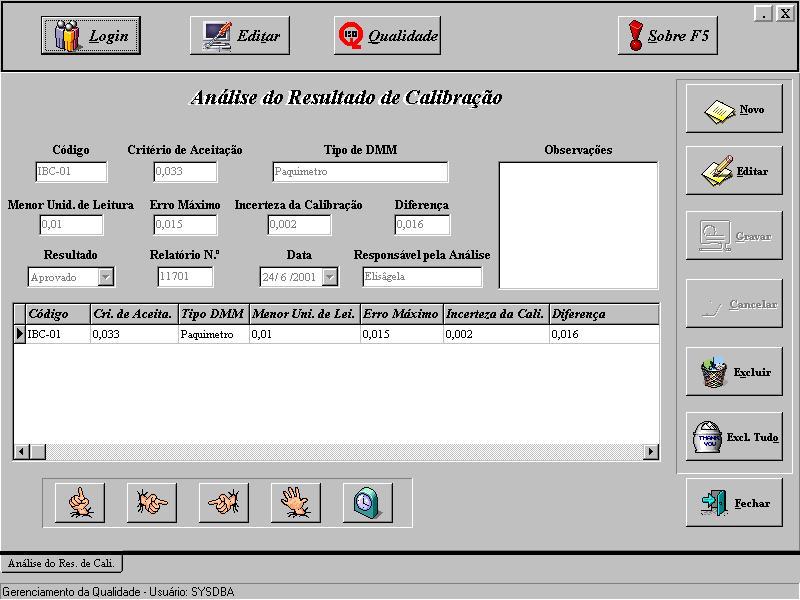Click the open palm hand button
The height and width of the screenshot is (600, 800).
(296, 503)
